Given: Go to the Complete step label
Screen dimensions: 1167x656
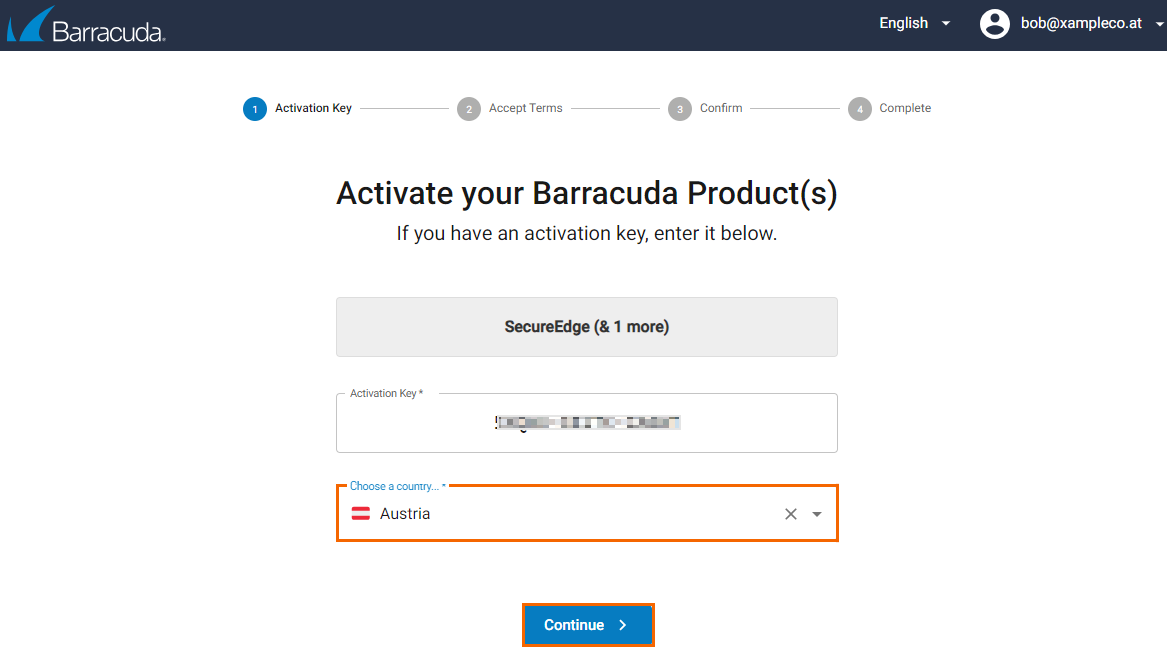Looking at the screenshot, I should click(905, 108).
